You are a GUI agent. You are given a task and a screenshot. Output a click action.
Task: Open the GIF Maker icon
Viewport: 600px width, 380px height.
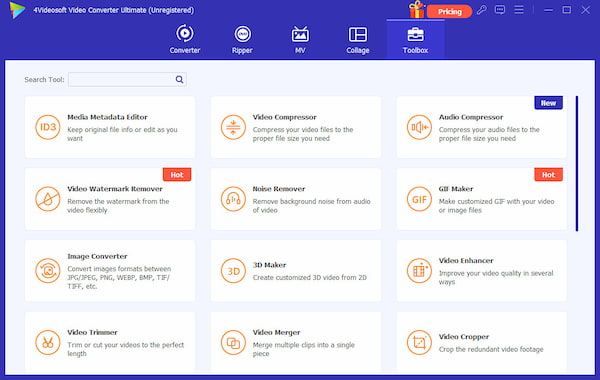pyautogui.click(x=419, y=199)
